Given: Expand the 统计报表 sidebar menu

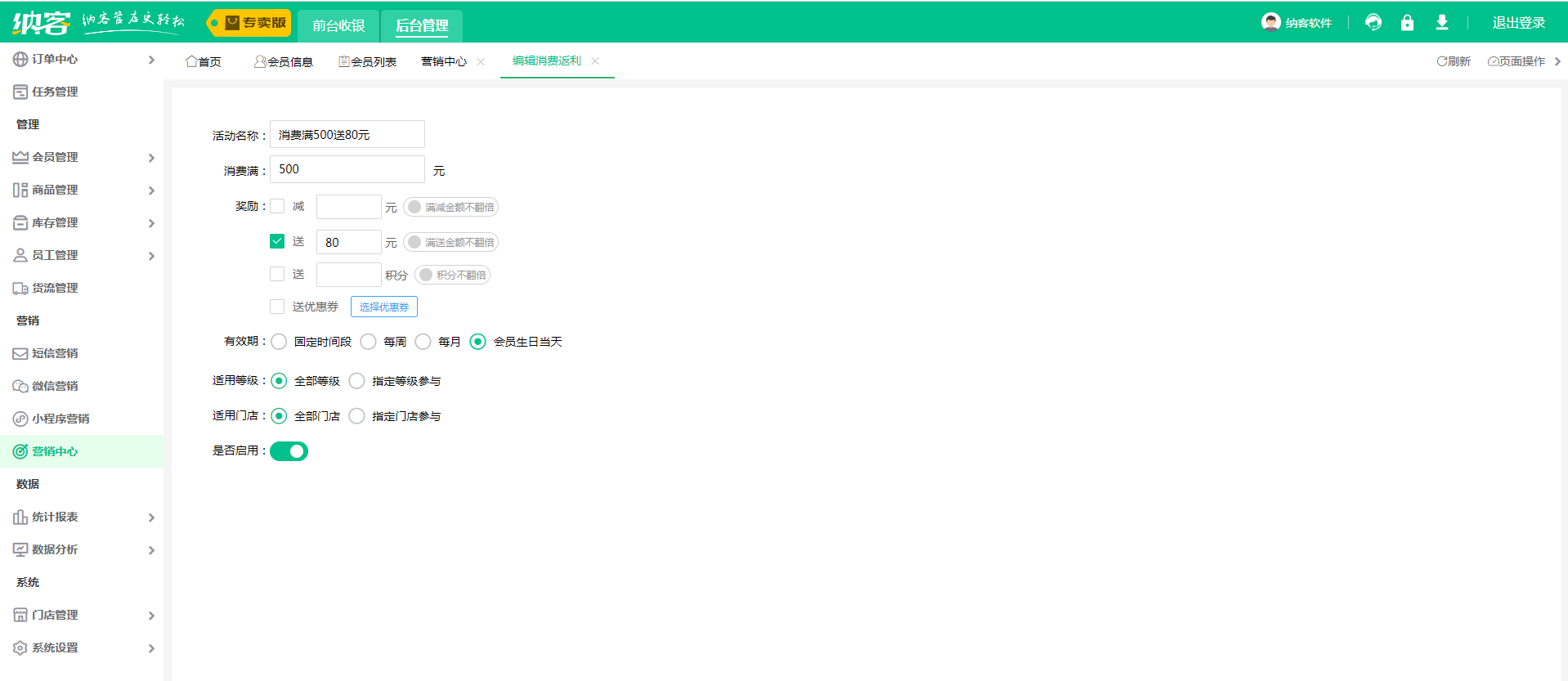Looking at the screenshot, I should pos(82,517).
